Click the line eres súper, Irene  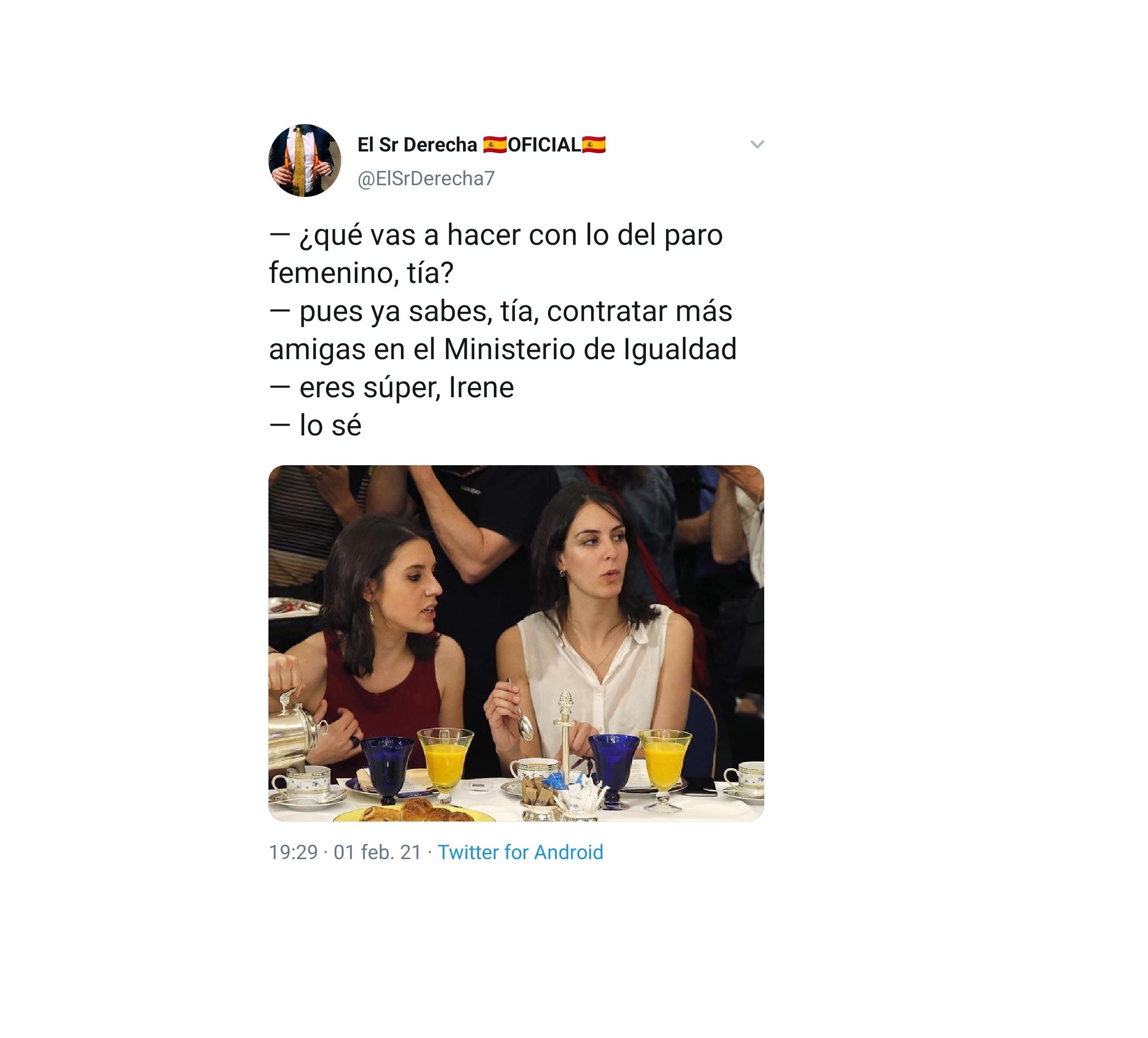click(x=391, y=388)
